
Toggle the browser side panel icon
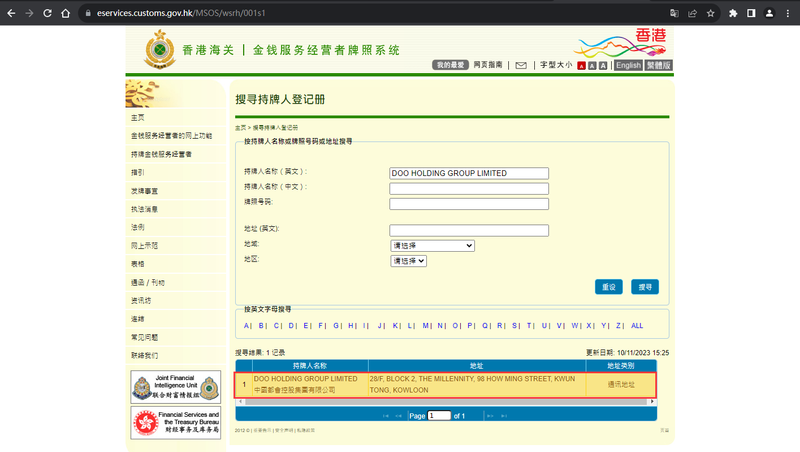tap(751, 13)
